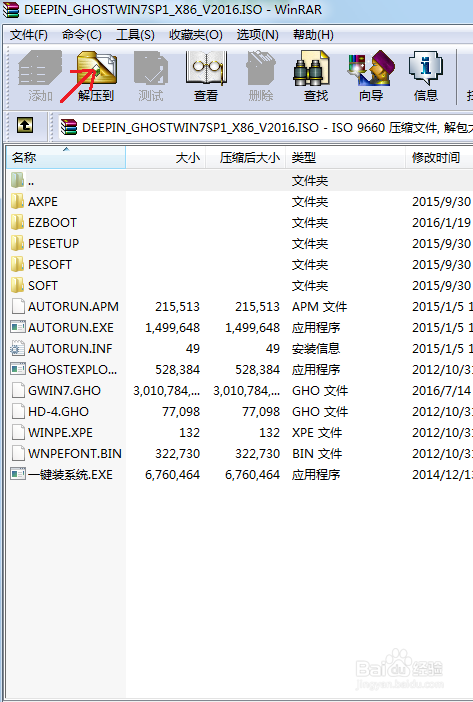Viewport: 473px width, 702px height.
Task: Click the 2016/1/19 date of EZBOOT
Action: click(x=441, y=223)
